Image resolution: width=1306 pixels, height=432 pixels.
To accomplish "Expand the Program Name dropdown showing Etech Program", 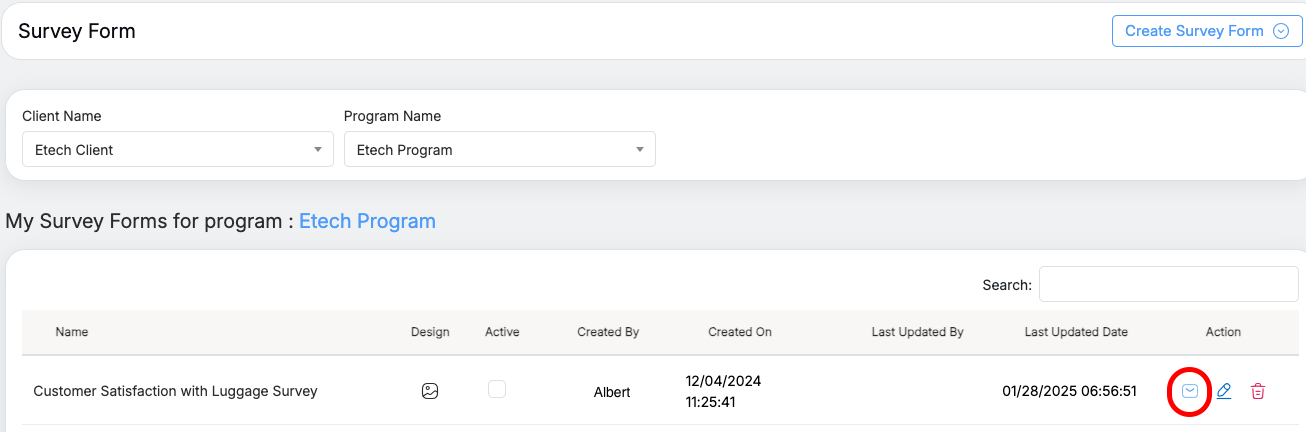I will click(499, 150).
